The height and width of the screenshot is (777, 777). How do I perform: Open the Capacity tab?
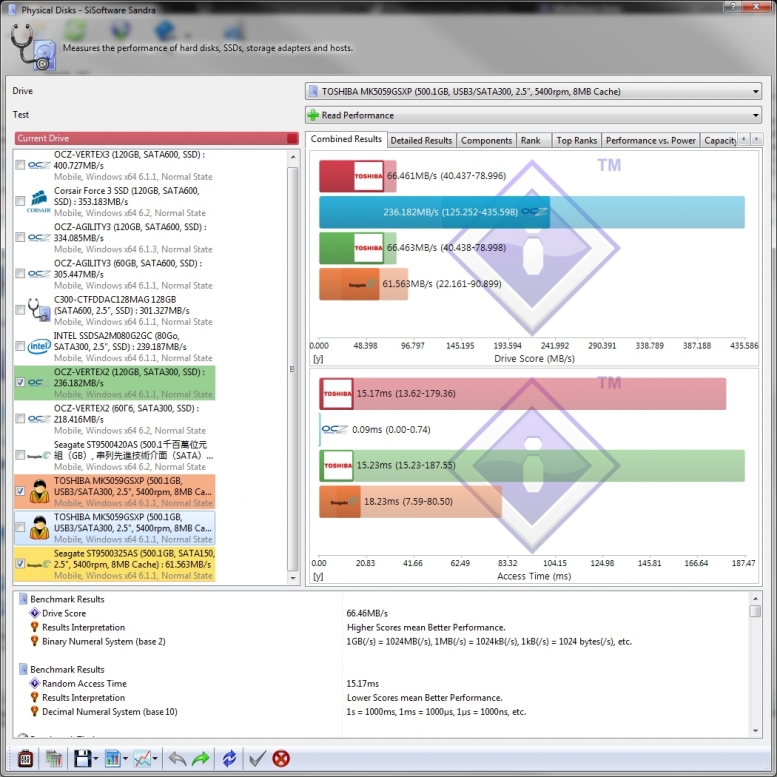pos(719,140)
